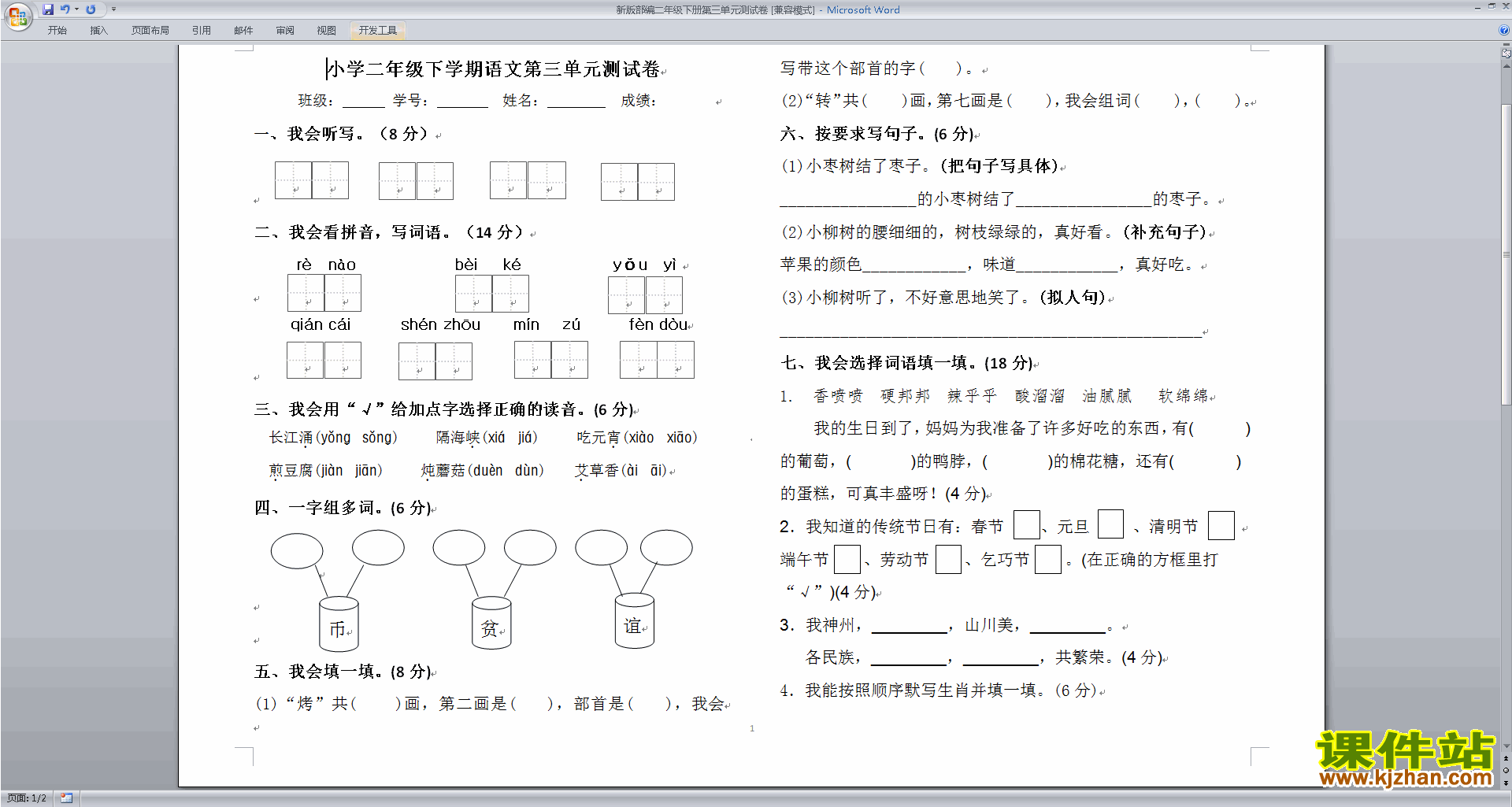Viewport: 1512px width, 807px height.
Task: Click the blank line after 我神州,
Action: (910, 627)
